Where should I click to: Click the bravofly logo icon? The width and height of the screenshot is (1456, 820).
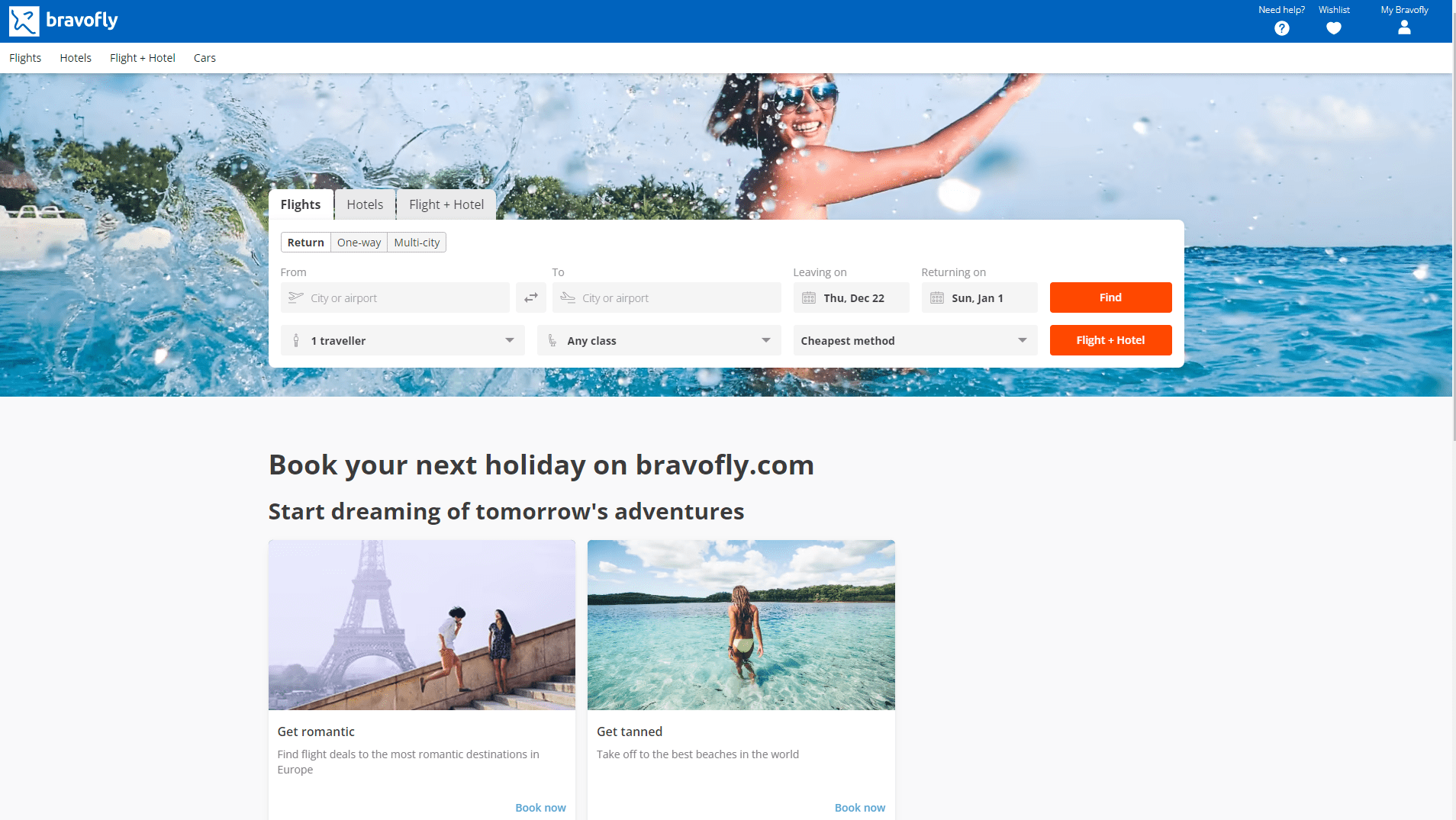tap(24, 21)
